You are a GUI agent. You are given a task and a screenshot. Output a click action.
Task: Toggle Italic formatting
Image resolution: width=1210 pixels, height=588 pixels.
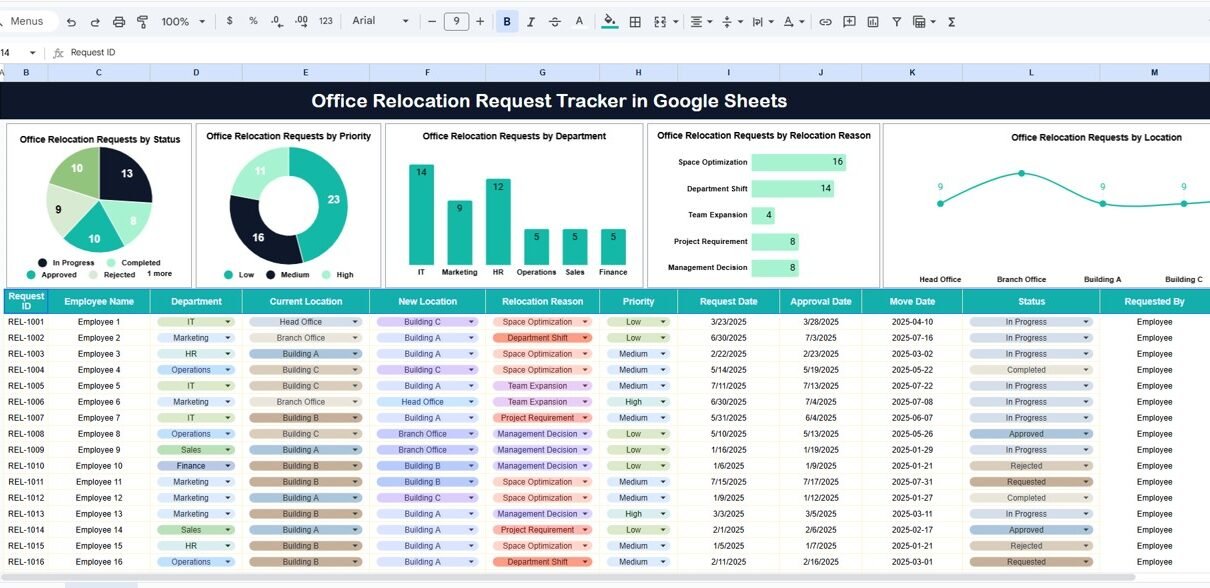pyautogui.click(x=531, y=21)
